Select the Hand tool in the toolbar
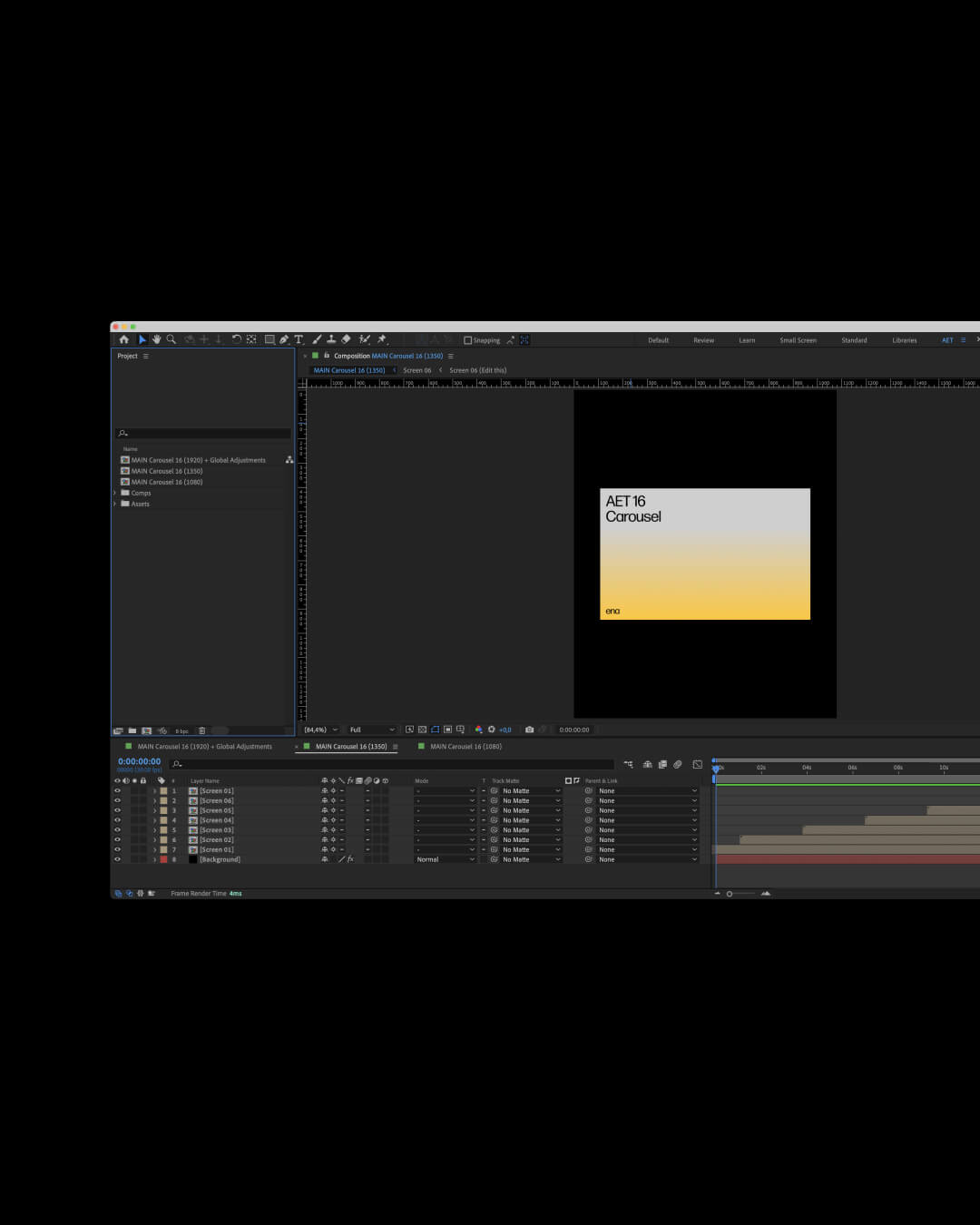 tap(156, 339)
